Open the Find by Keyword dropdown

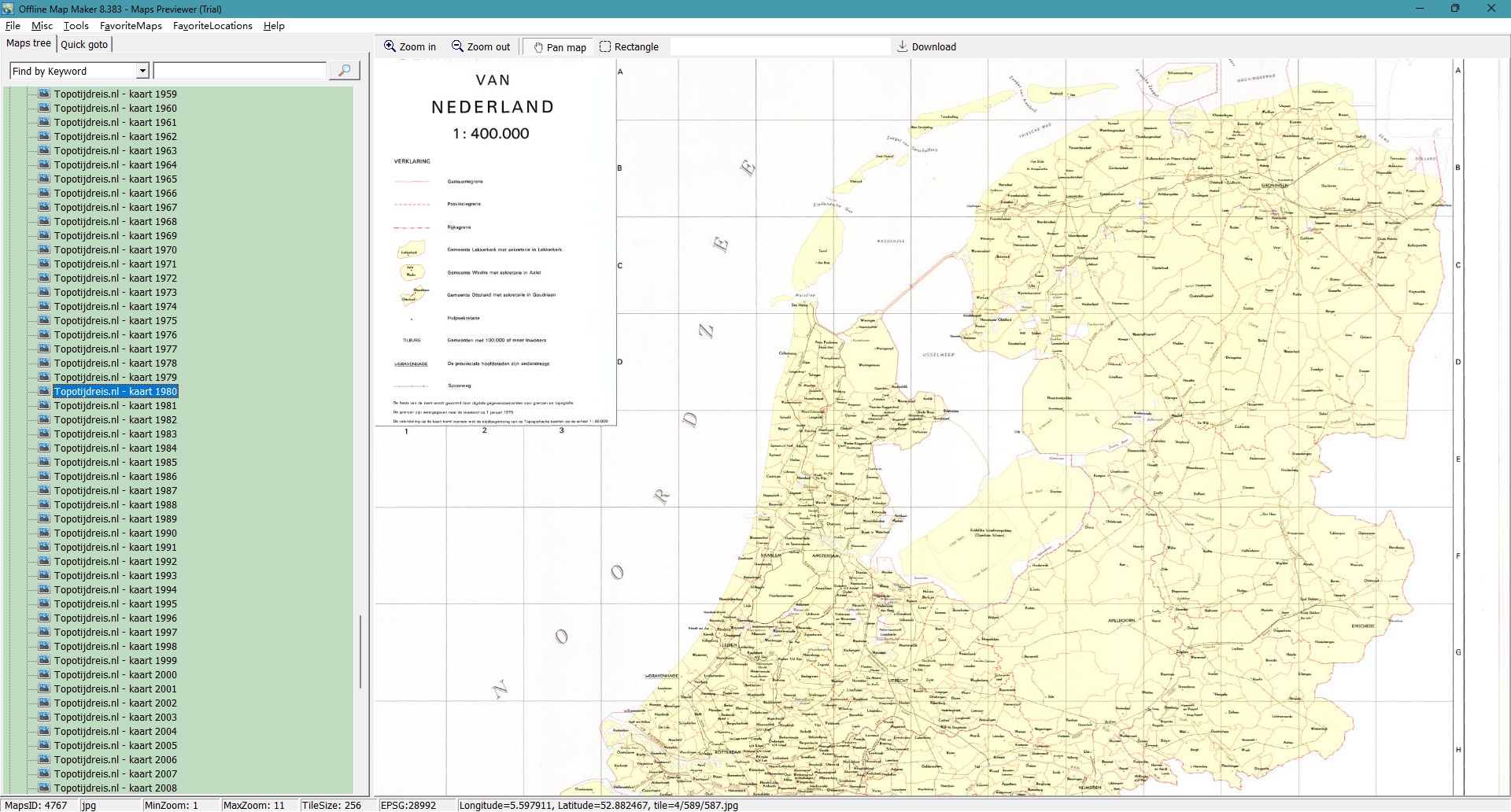click(x=142, y=71)
